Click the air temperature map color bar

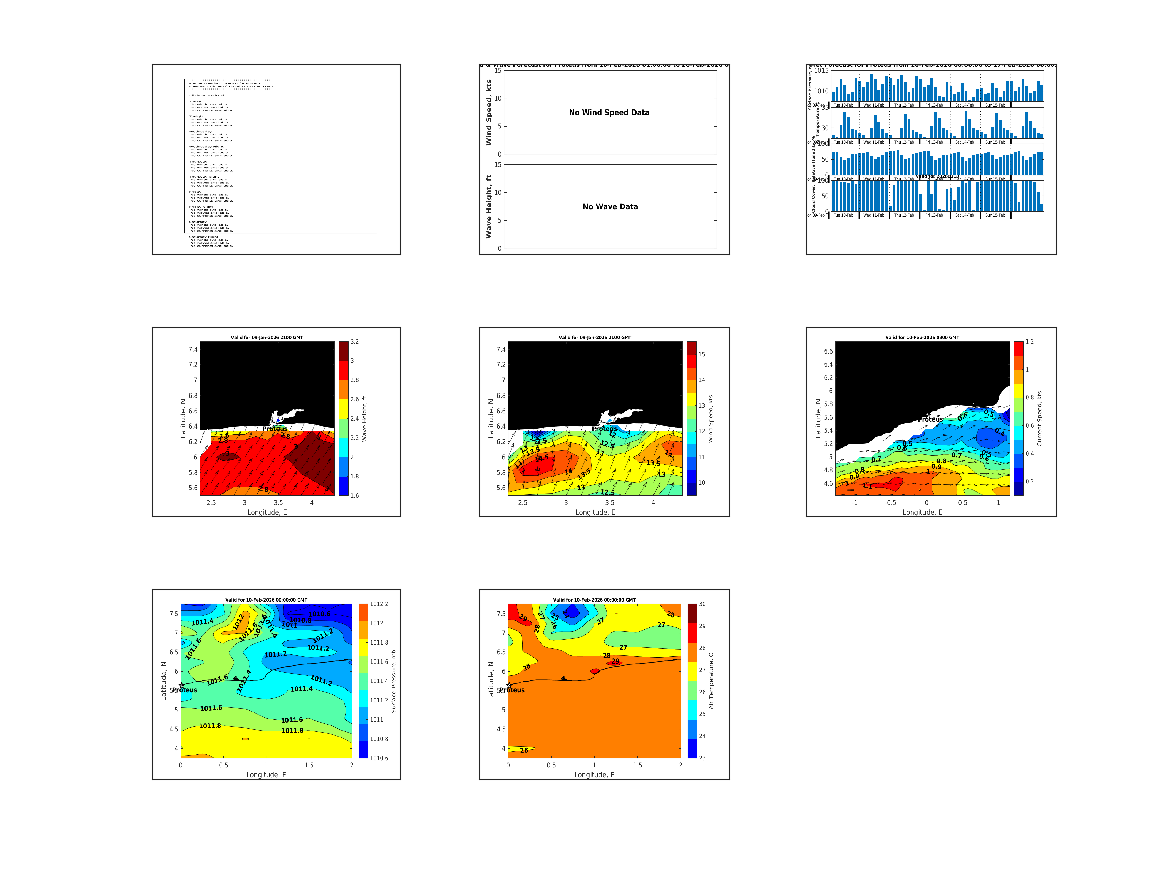[692, 681]
